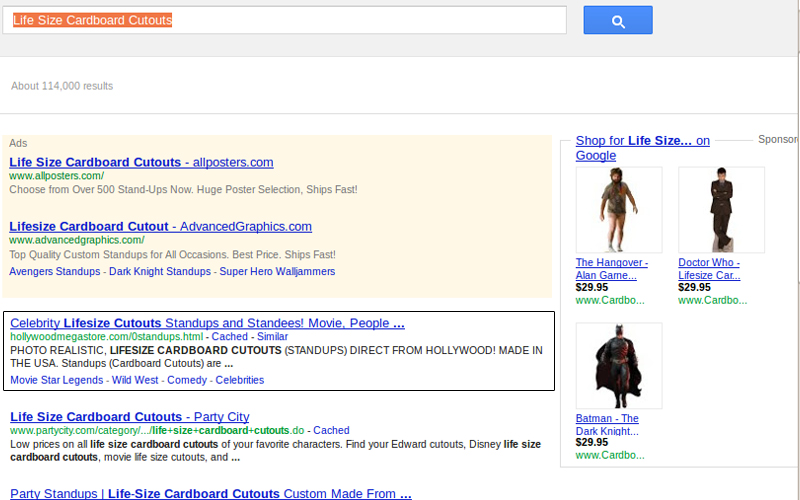Viewport: 800px width, 500px height.
Task: View the Cached hollywoodmegastore page
Action: (230, 337)
